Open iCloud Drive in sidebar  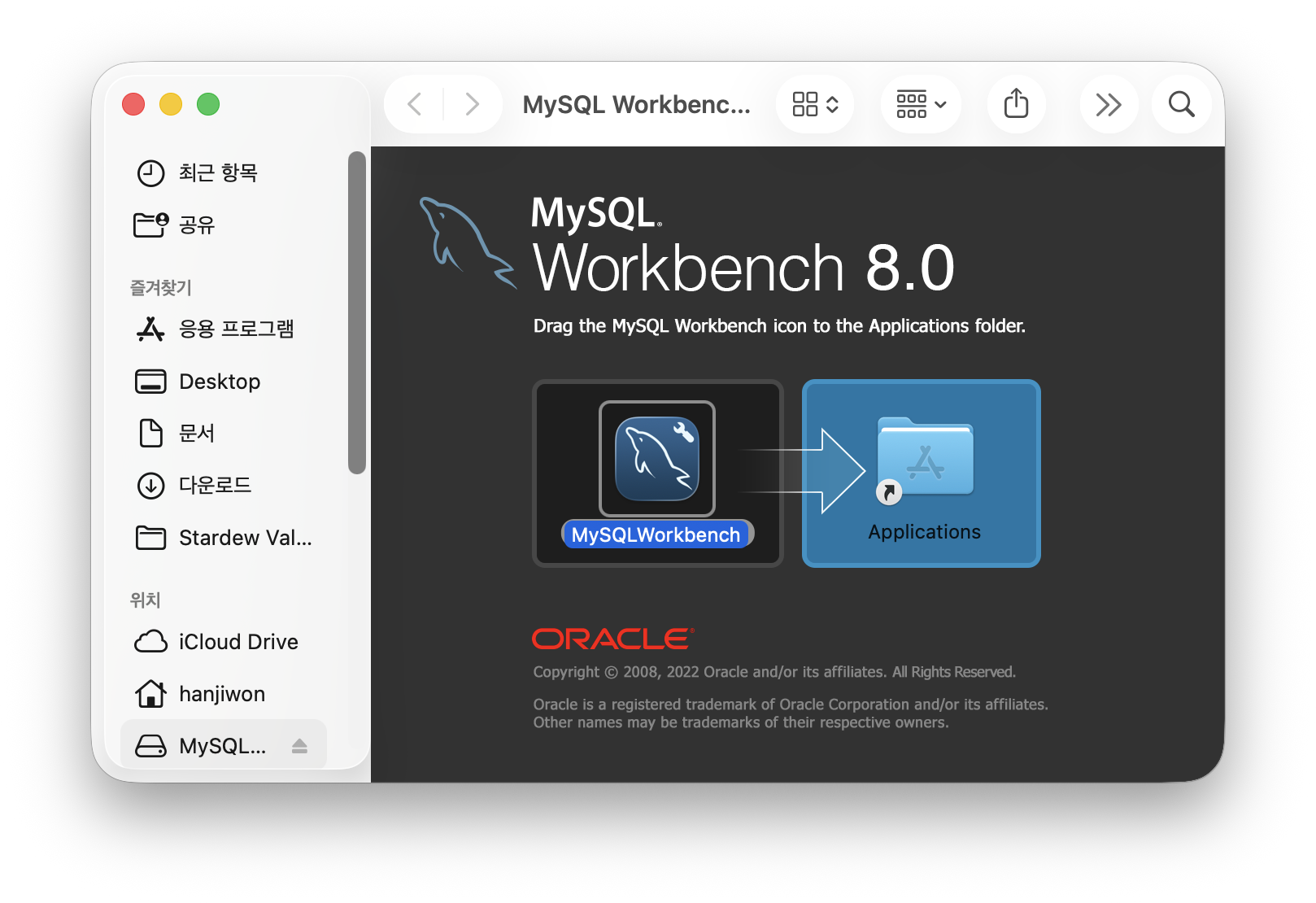coord(224,642)
